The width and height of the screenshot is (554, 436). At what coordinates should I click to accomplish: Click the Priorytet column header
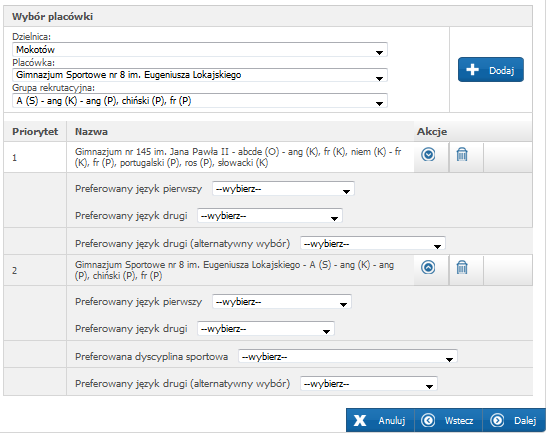[35, 132]
